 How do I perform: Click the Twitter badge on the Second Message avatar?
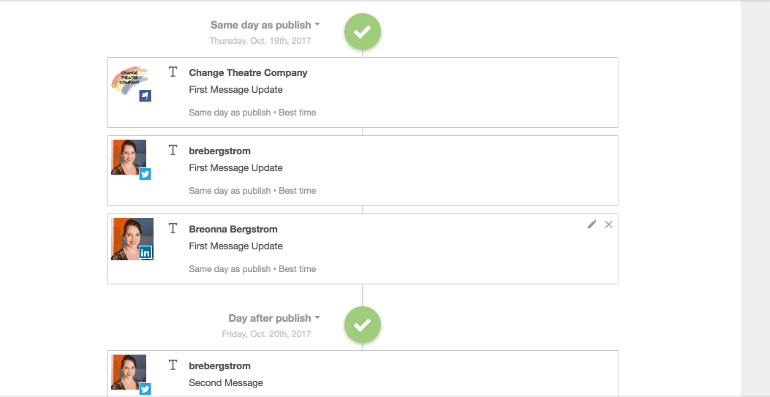(x=145, y=389)
